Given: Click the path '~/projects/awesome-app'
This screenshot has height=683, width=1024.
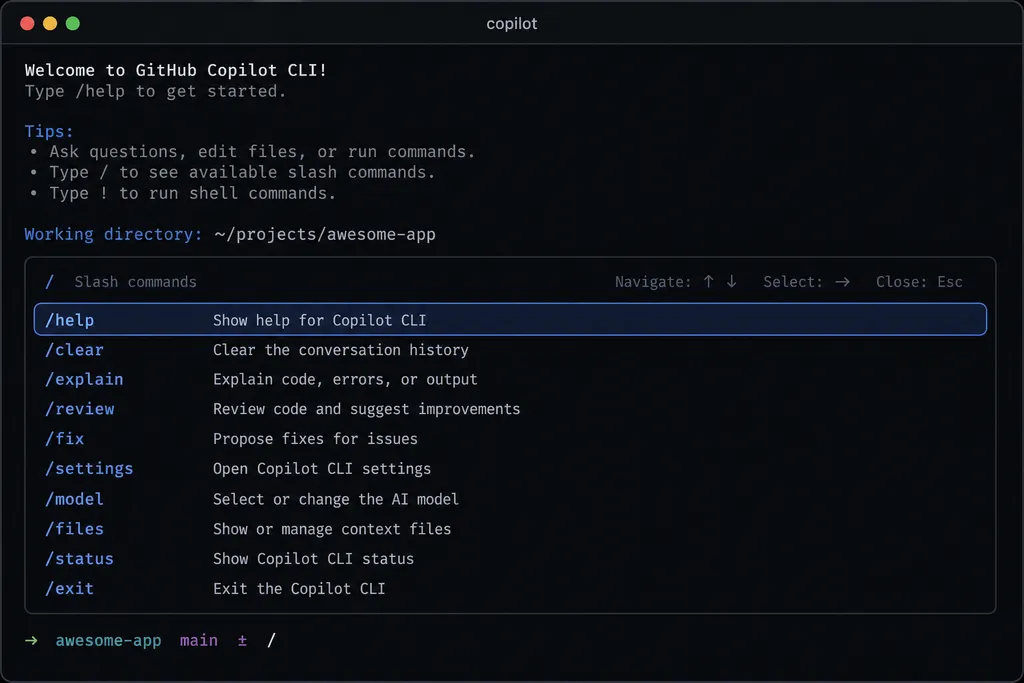Looking at the screenshot, I should [325, 234].
